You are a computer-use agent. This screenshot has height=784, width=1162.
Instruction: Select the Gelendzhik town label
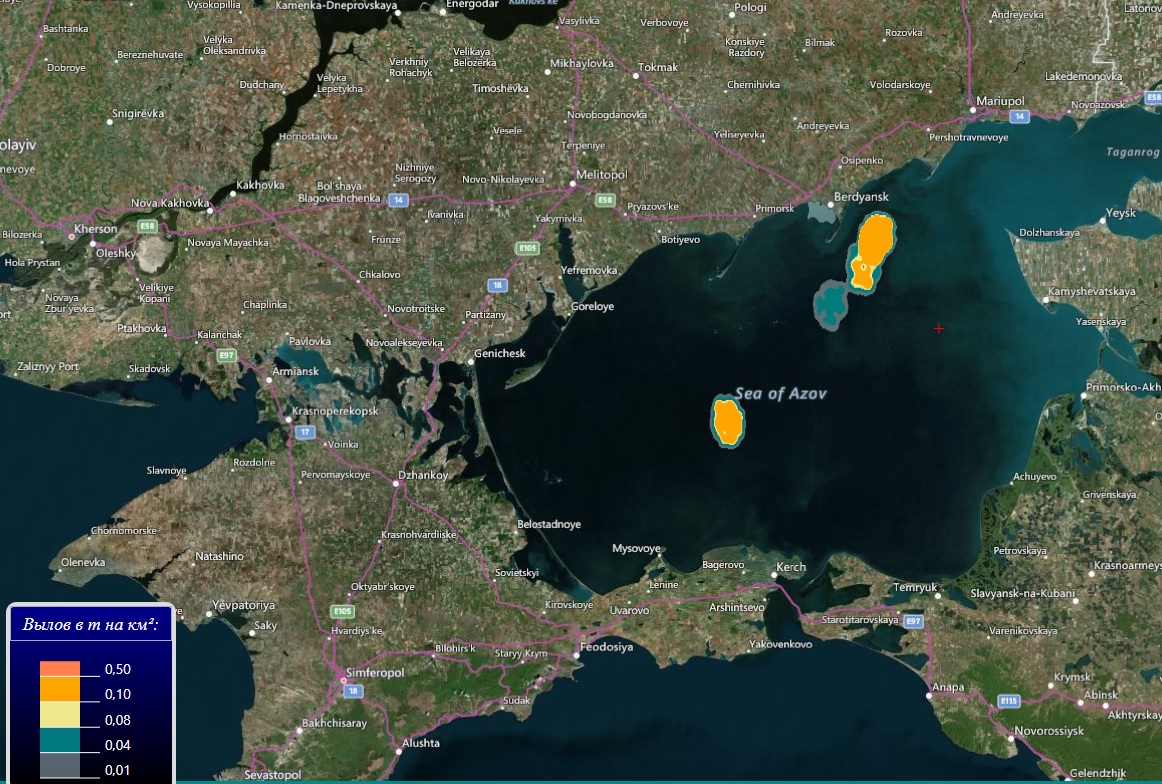click(x=1098, y=773)
